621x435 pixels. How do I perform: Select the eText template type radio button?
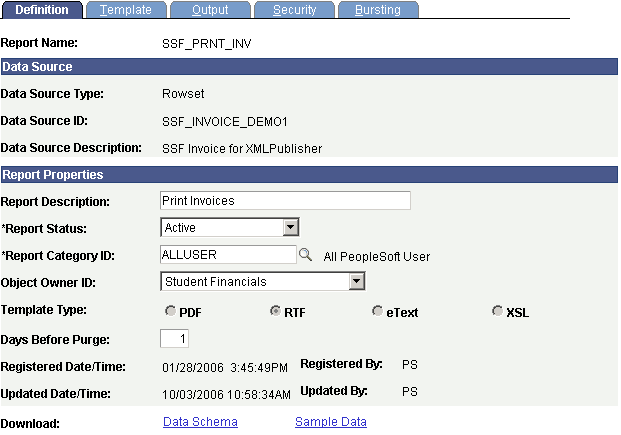click(x=377, y=311)
